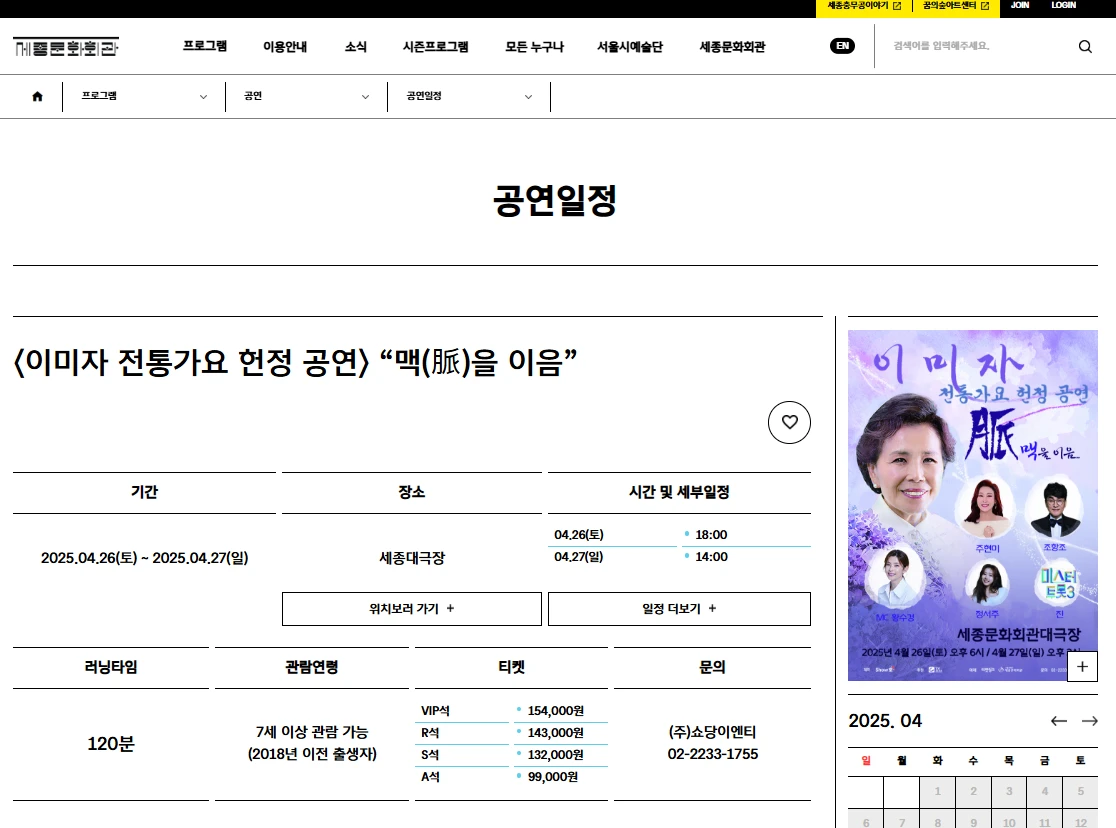
Task: Click the performance title heading
Action: point(295,362)
